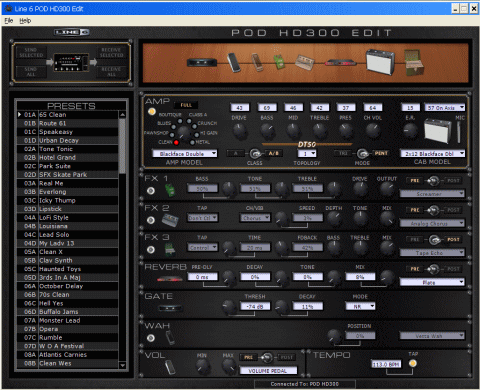Click the cabinet image in the AMP section

pyautogui.click(x=438, y=131)
